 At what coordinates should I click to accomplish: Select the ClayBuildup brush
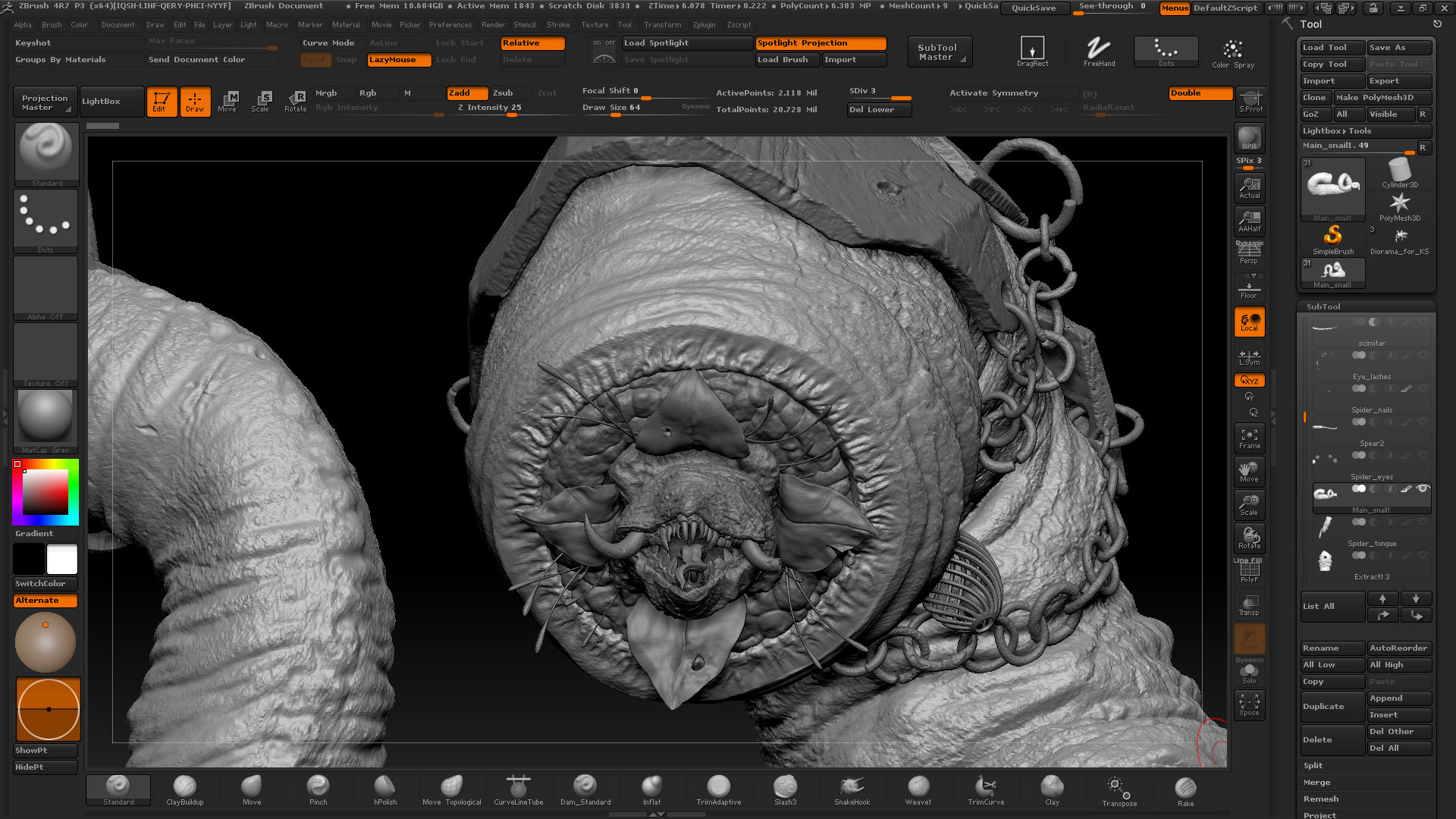[184, 790]
